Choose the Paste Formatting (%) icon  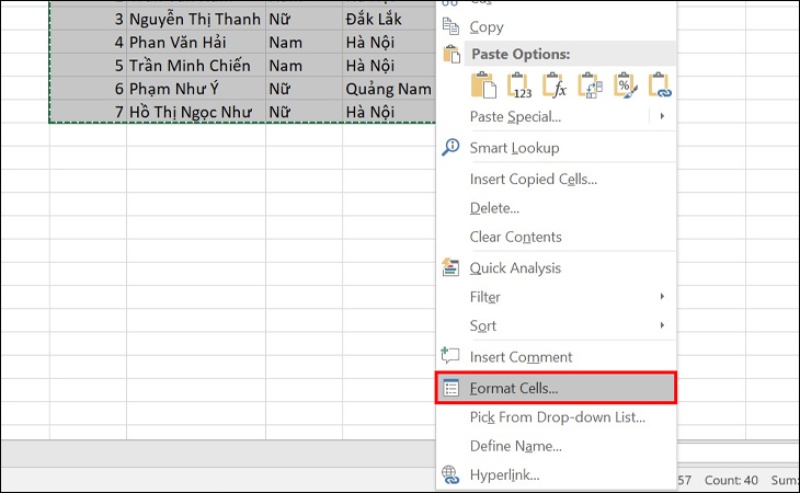pos(626,85)
